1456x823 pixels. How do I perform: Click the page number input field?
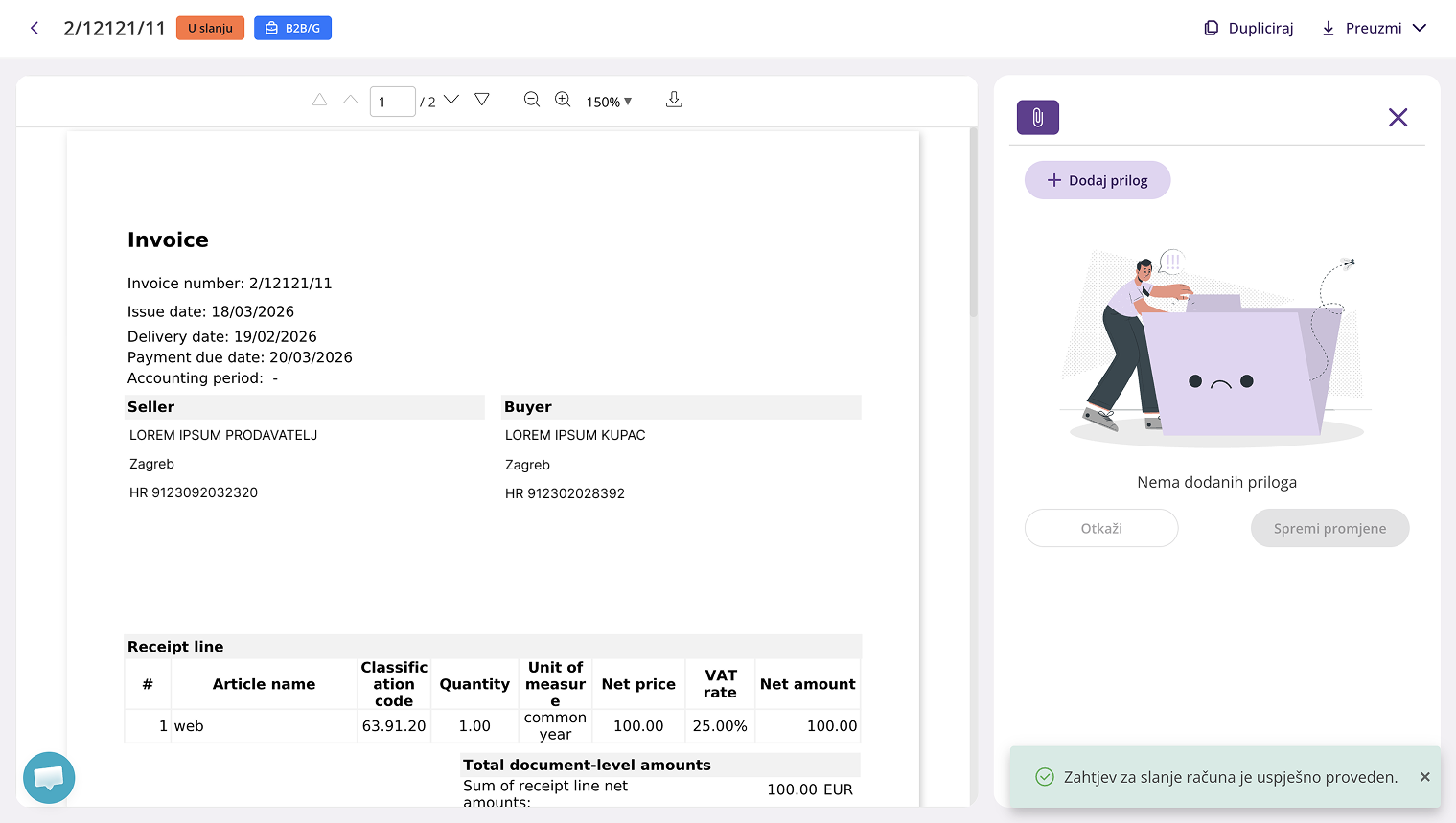(392, 102)
